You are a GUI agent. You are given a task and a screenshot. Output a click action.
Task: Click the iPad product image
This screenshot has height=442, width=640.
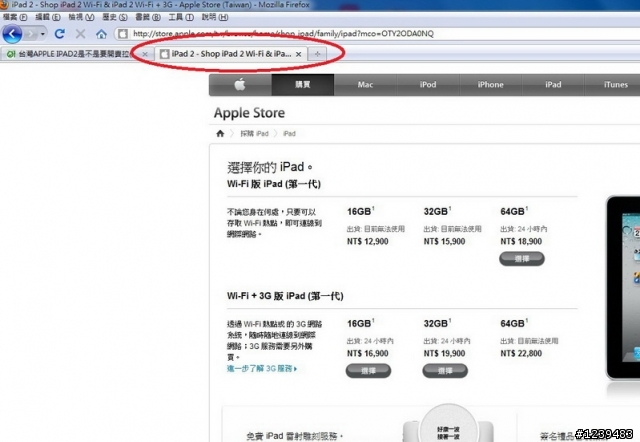(x=623, y=288)
